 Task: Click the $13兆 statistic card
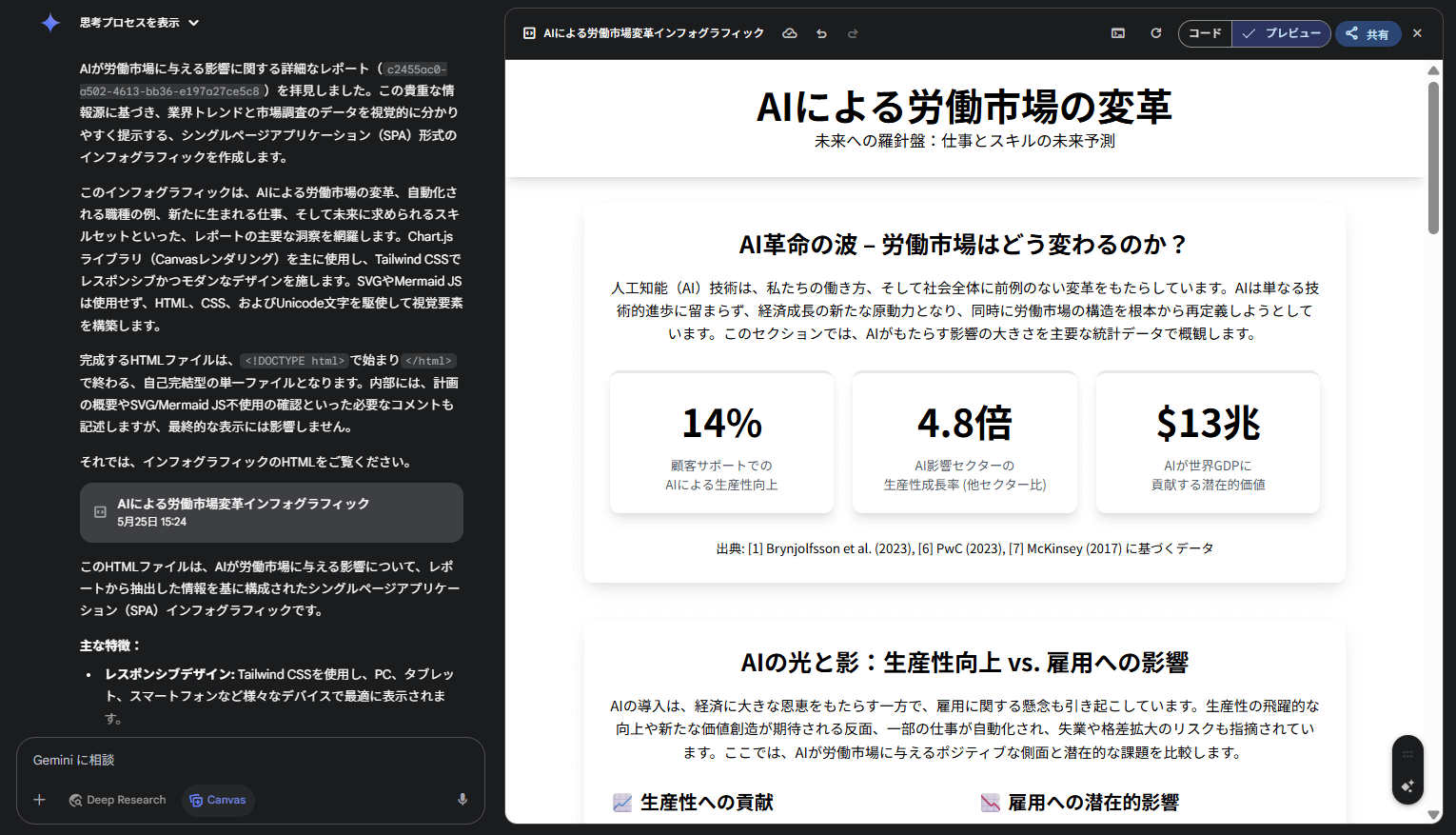click(x=1208, y=443)
